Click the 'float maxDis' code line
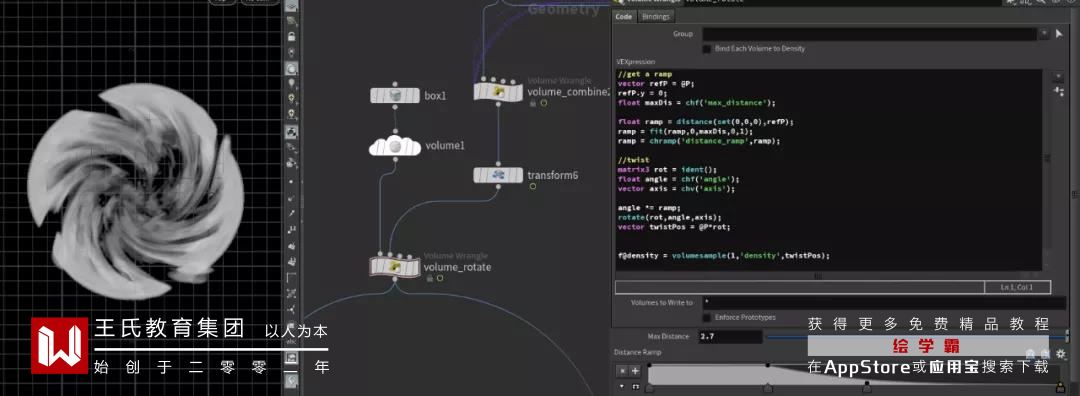This screenshot has height=396, width=1080. coord(696,103)
